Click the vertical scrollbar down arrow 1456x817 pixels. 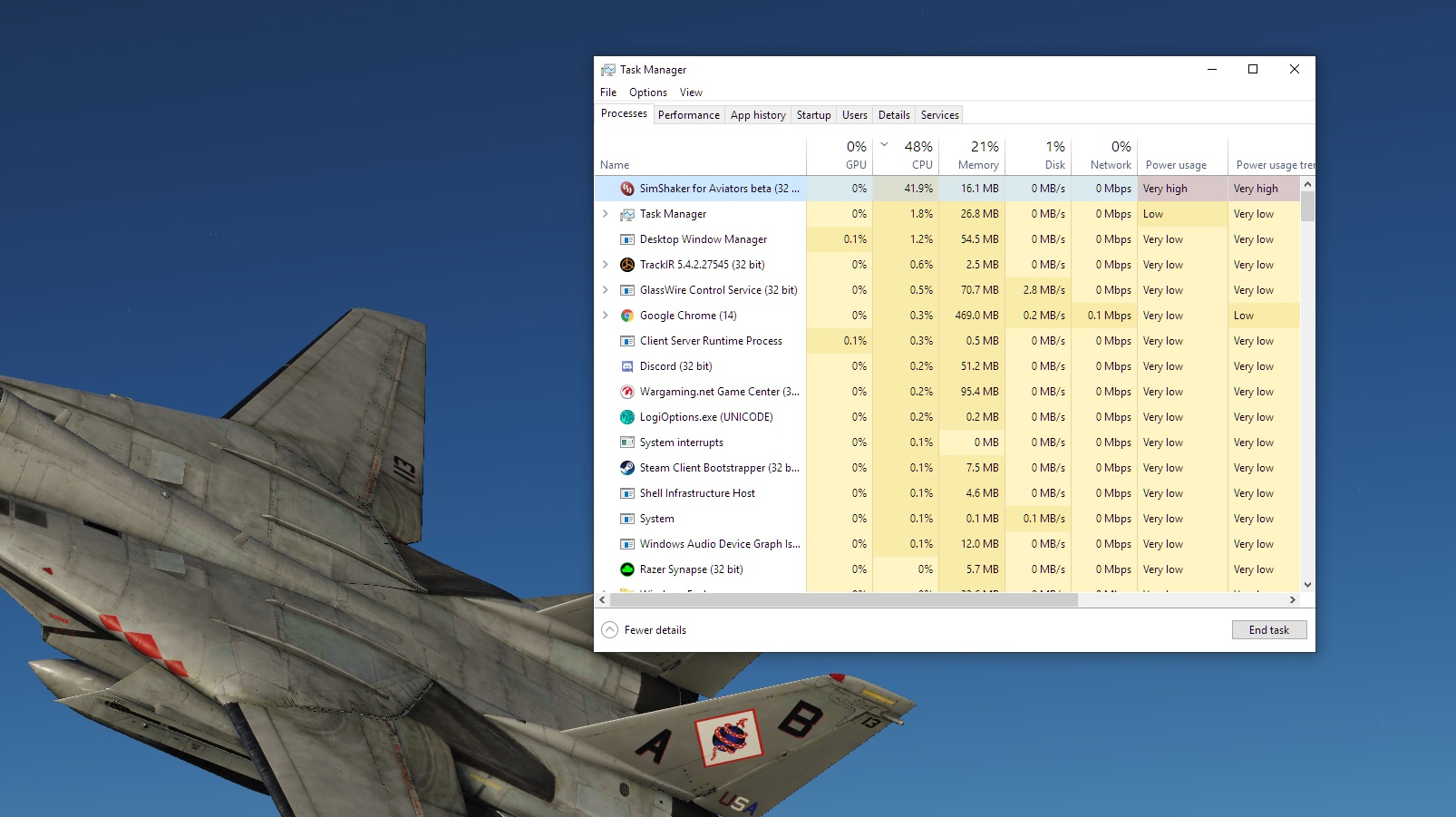1307,585
